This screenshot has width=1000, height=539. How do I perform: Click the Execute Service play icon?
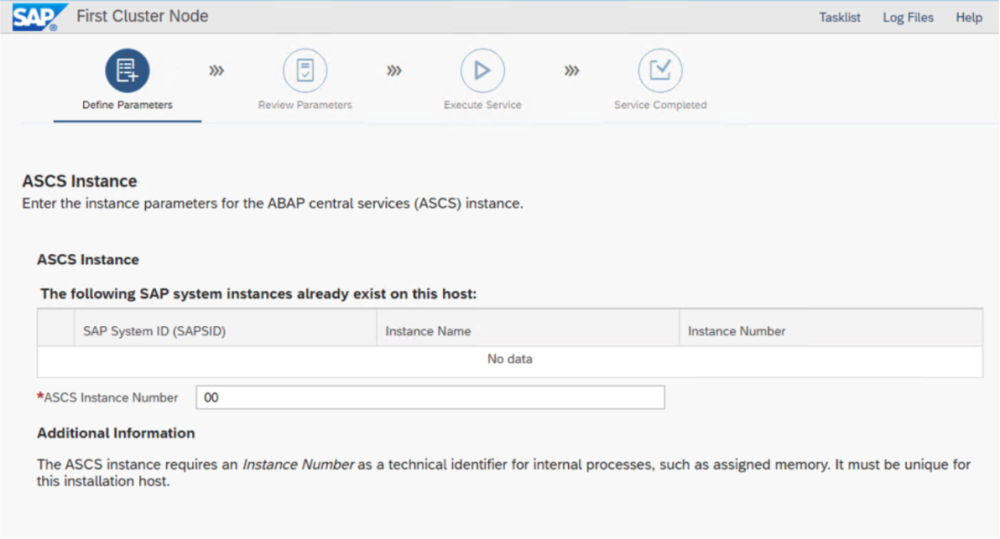(482, 71)
